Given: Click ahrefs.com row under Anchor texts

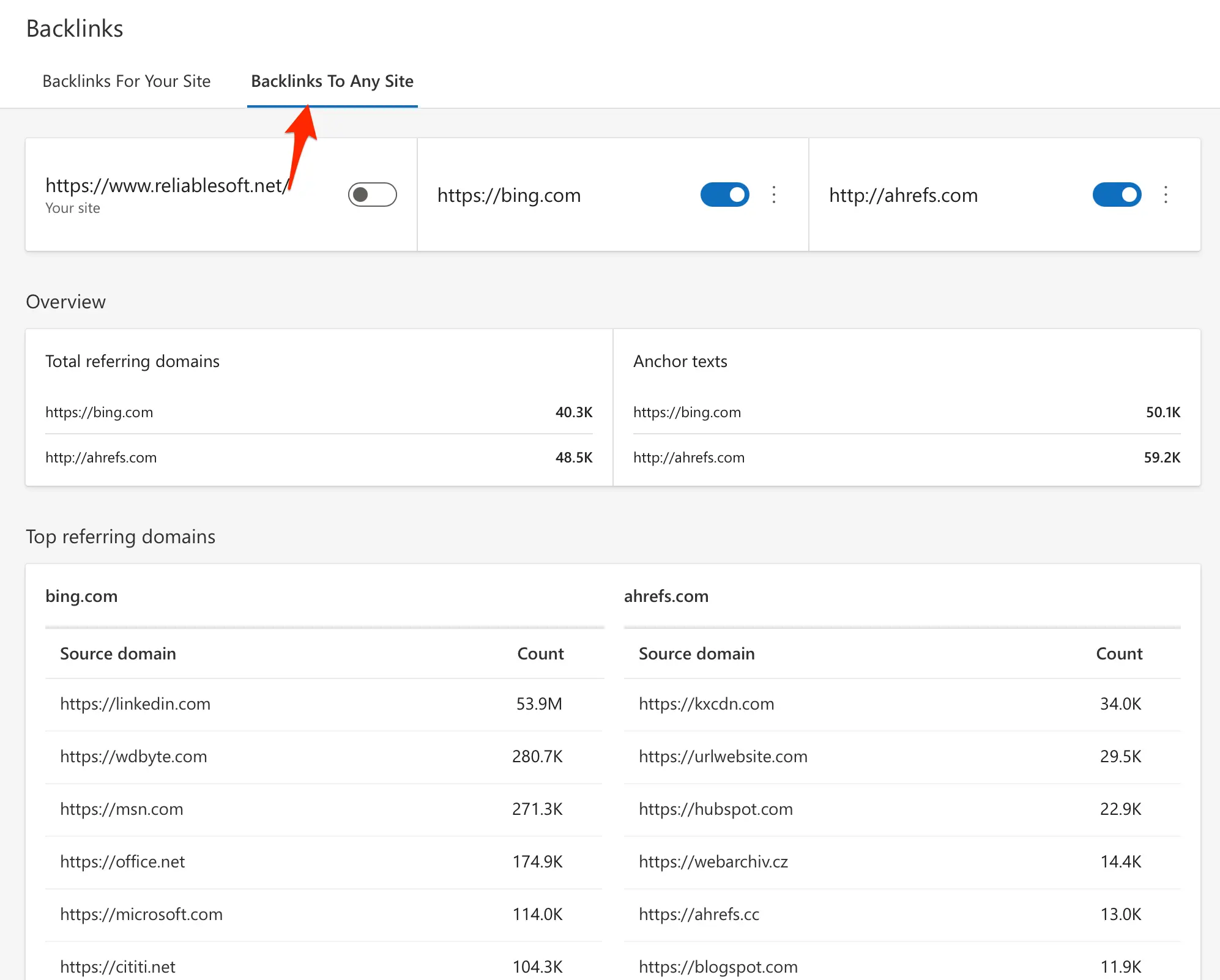Looking at the screenshot, I should pyautogui.click(x=689, y=457).
